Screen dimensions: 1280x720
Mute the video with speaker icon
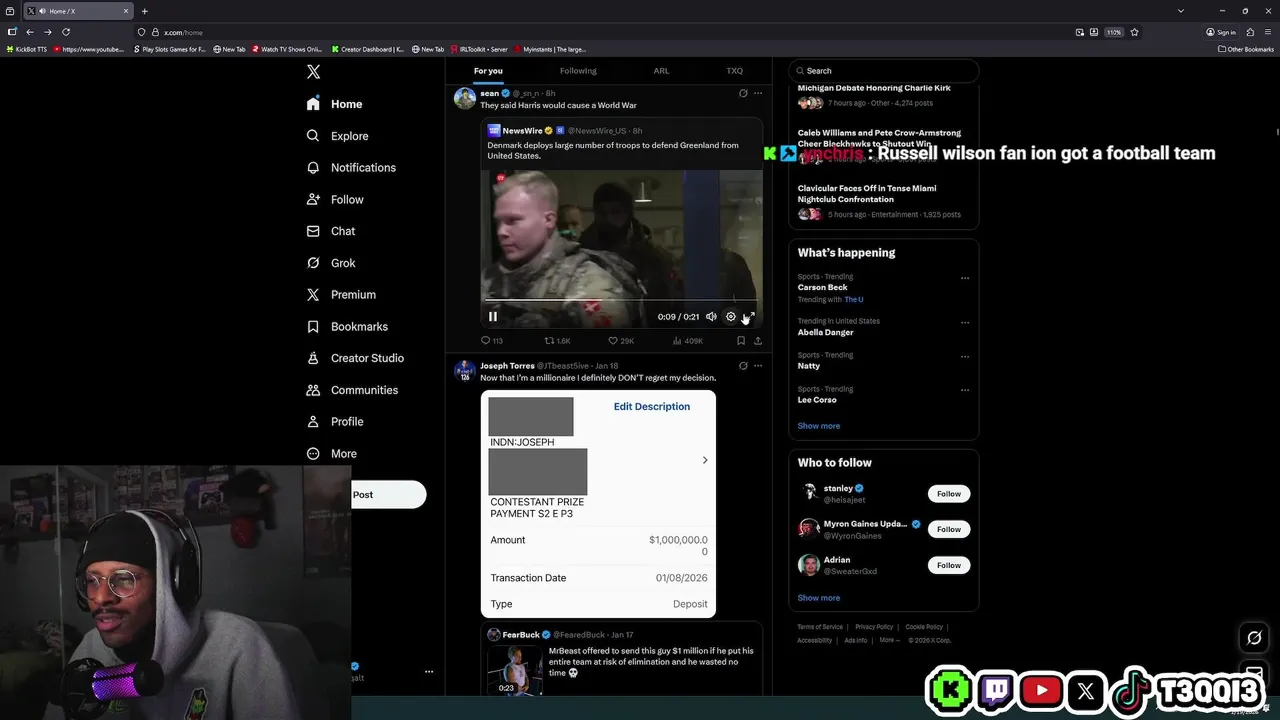pos(711,316)
